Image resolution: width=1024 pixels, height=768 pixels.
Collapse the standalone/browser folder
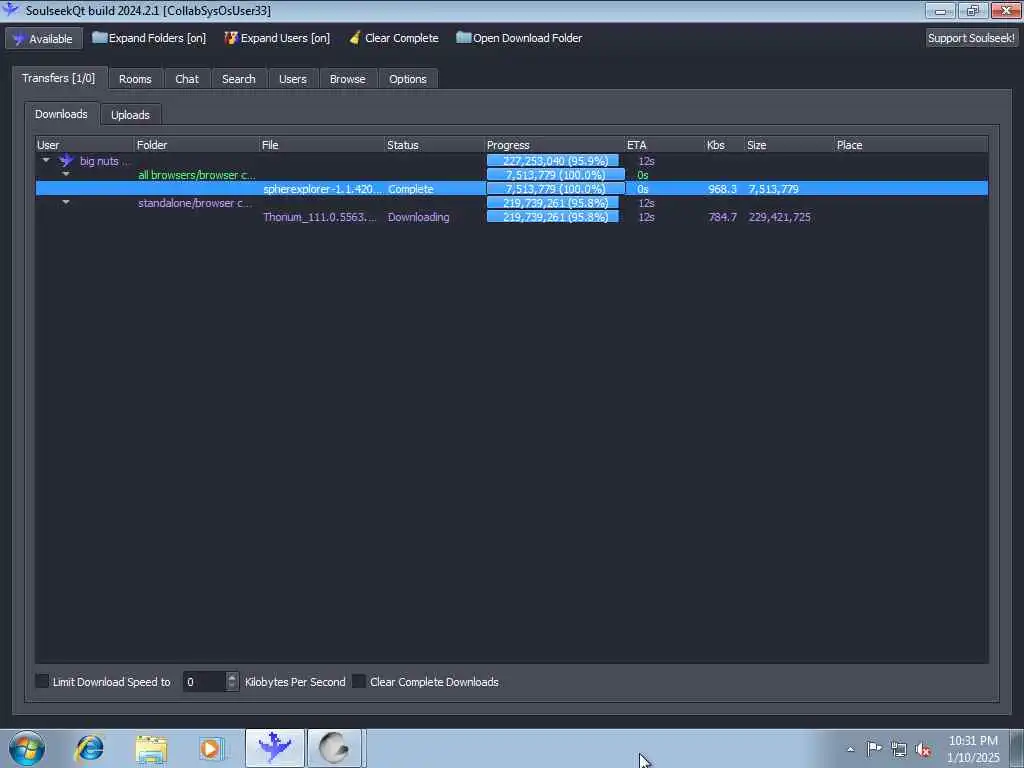(x=66, y=202)
